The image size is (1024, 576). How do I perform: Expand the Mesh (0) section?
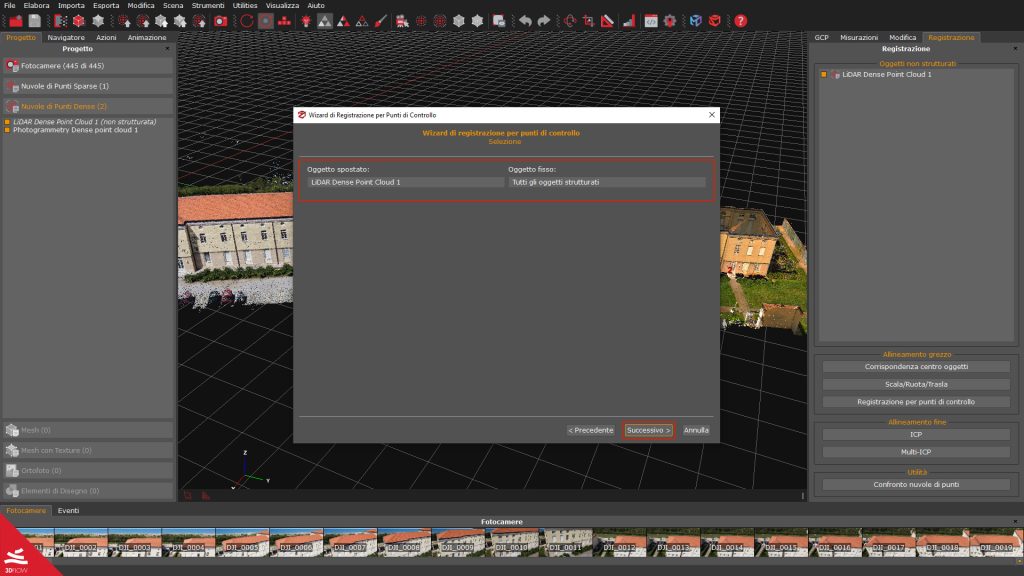pyautogui.click(x=88, y=430)
